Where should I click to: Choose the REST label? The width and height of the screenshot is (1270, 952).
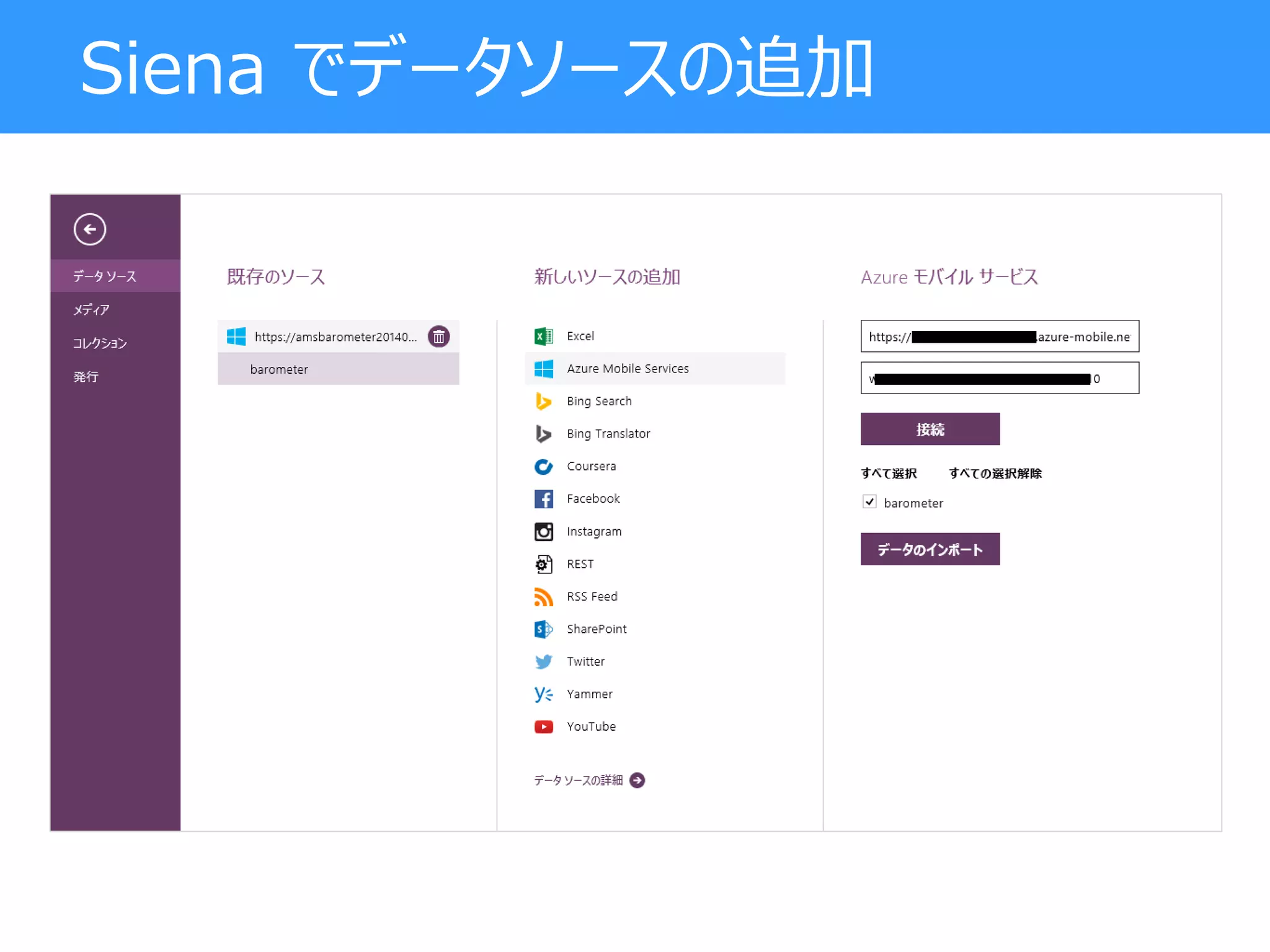[x=580, y=564]
